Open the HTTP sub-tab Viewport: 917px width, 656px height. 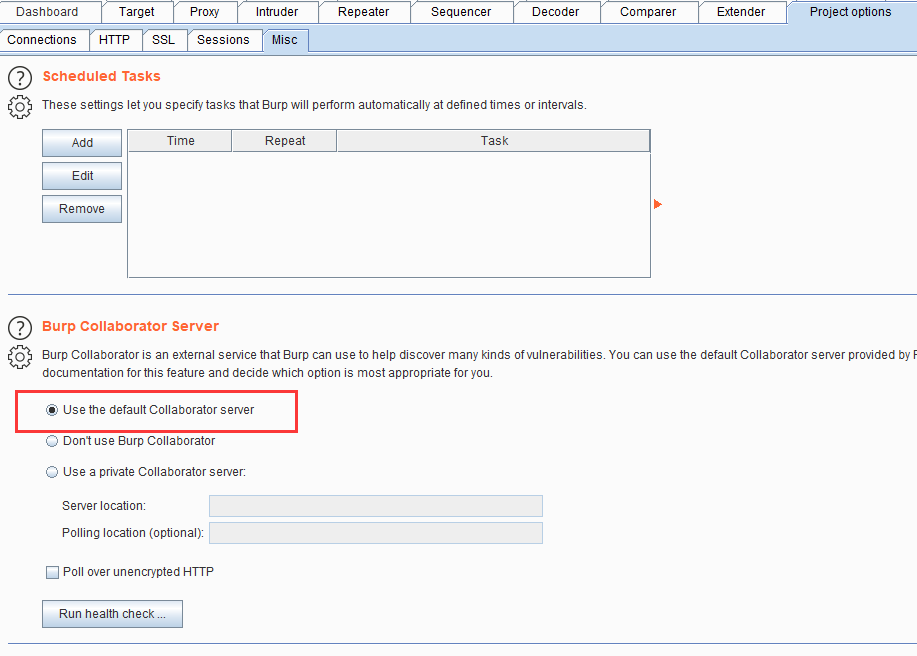(x=115, y=40)
